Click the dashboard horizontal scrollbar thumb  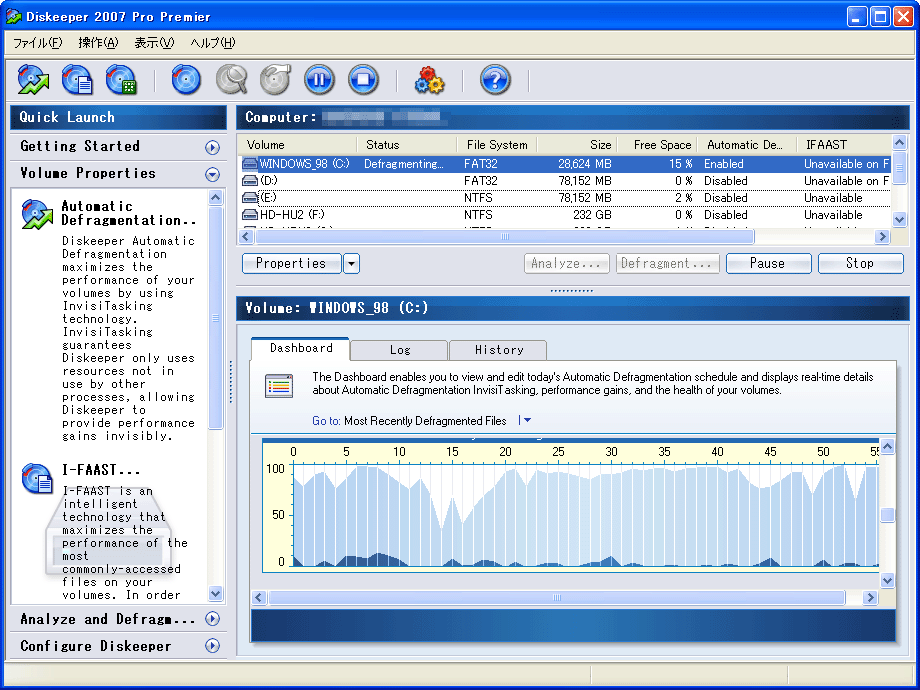tap(557, 598)
